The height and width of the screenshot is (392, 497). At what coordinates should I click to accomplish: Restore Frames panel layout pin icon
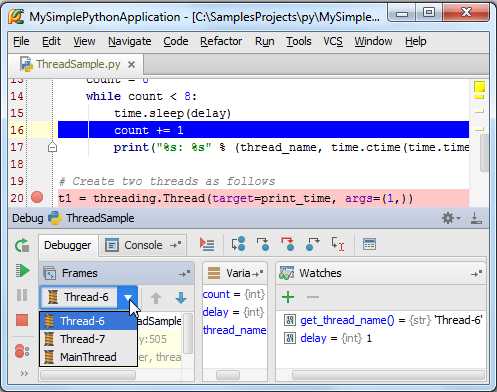click(x=184, y=274)
